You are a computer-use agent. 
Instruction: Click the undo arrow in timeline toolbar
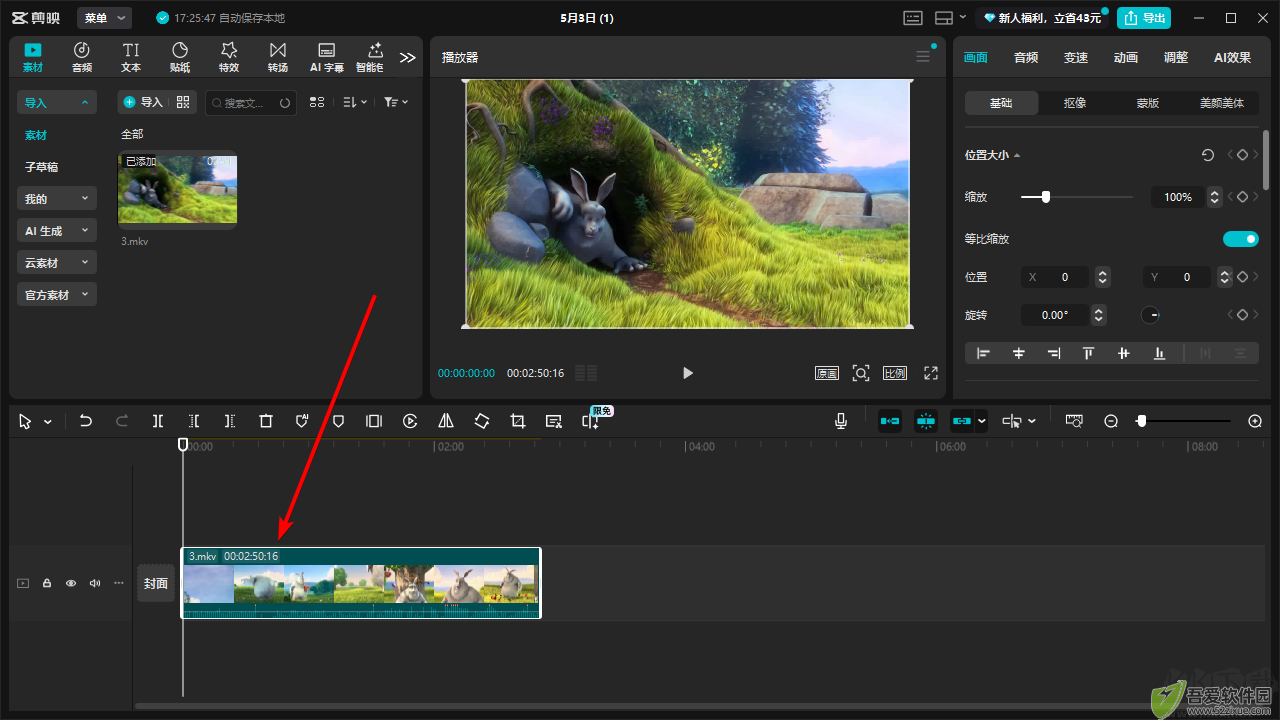(86, 421)
